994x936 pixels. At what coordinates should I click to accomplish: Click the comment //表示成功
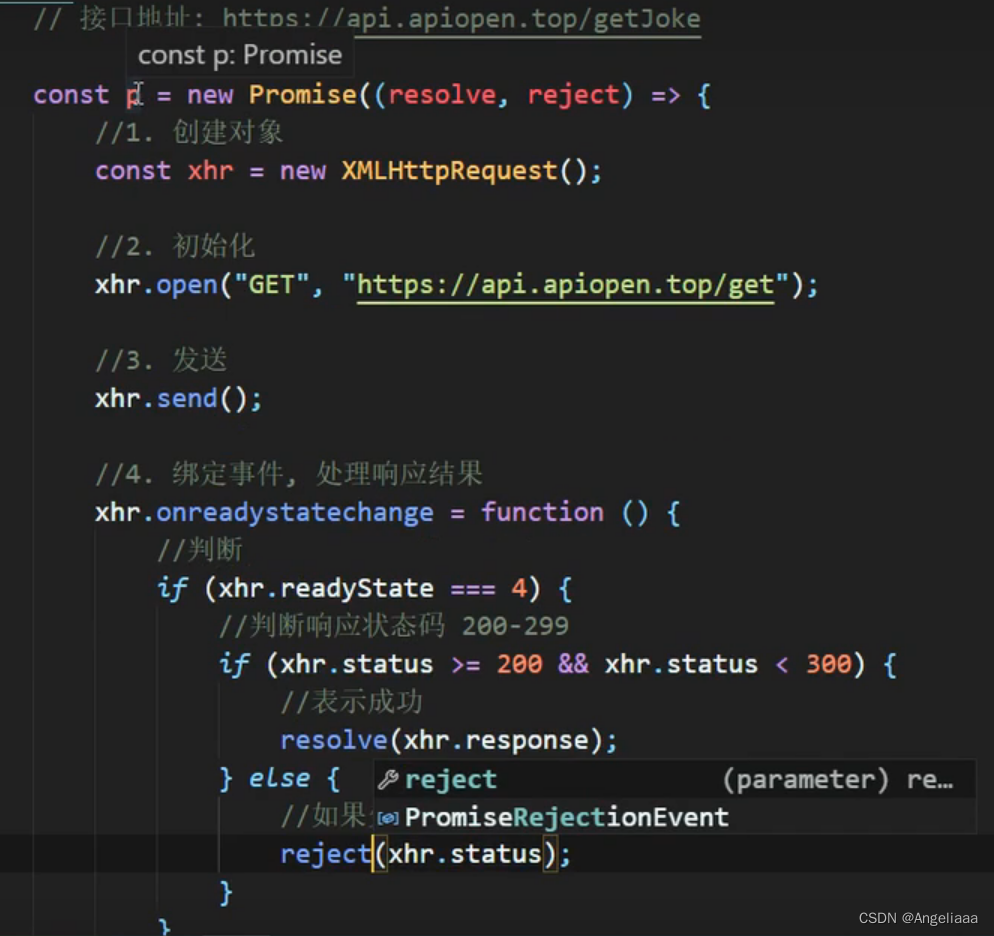[351, 702]
